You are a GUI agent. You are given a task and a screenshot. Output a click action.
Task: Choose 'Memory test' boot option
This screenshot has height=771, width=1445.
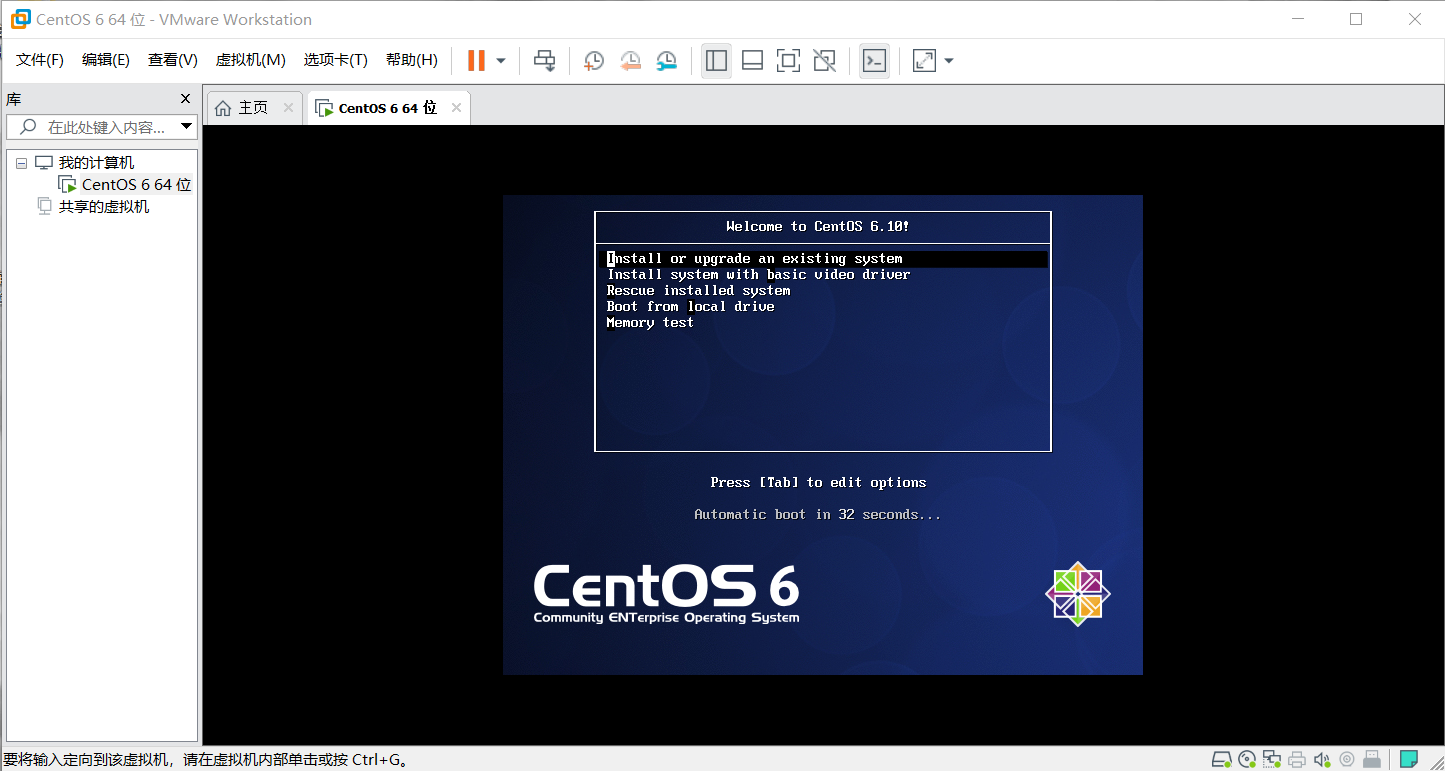[x=650, y=323]
